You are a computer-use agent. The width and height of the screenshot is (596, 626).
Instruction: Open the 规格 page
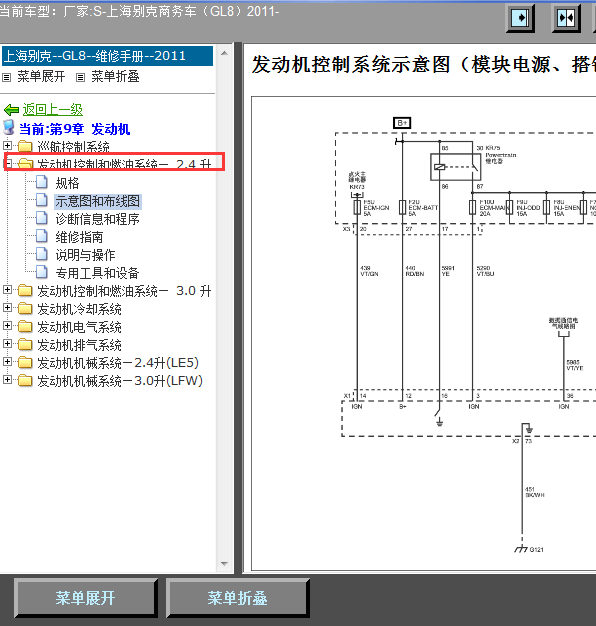pos(67,183)
